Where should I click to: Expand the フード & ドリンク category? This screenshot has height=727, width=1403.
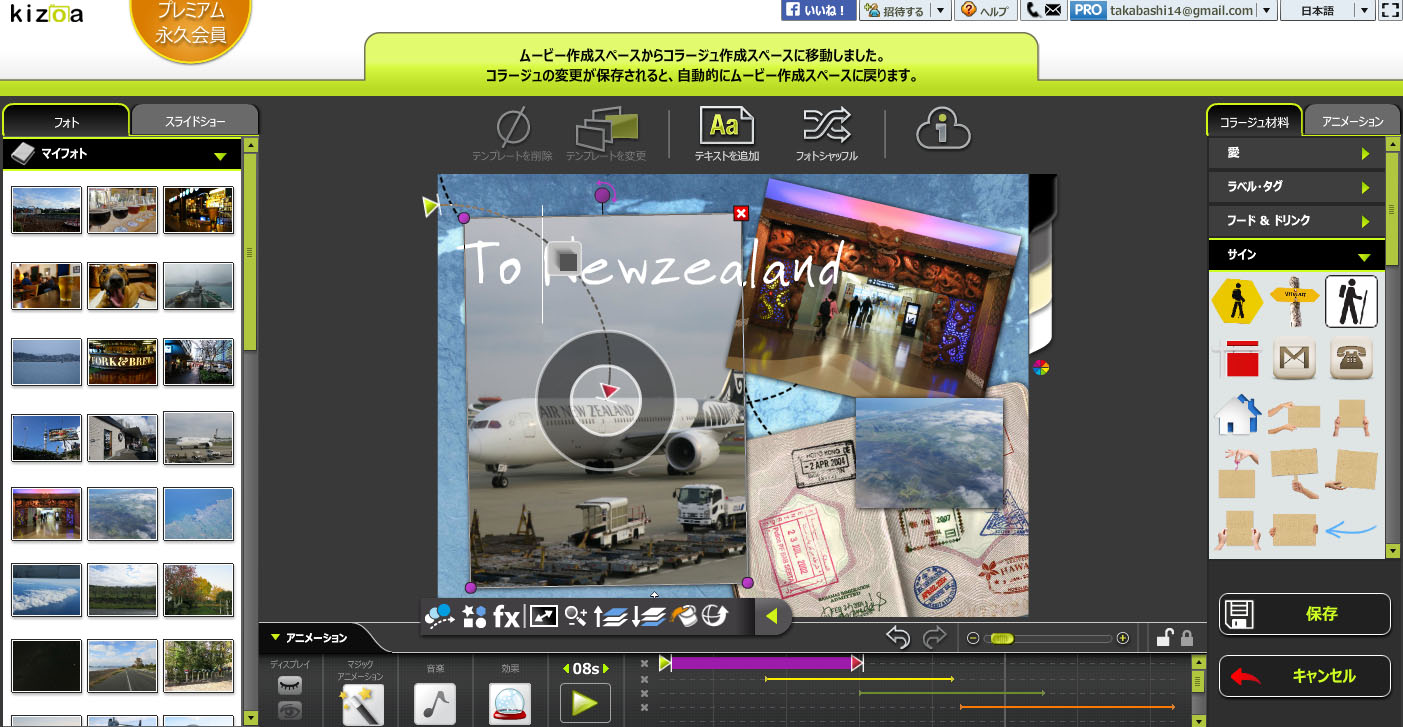click(1297, 220)
